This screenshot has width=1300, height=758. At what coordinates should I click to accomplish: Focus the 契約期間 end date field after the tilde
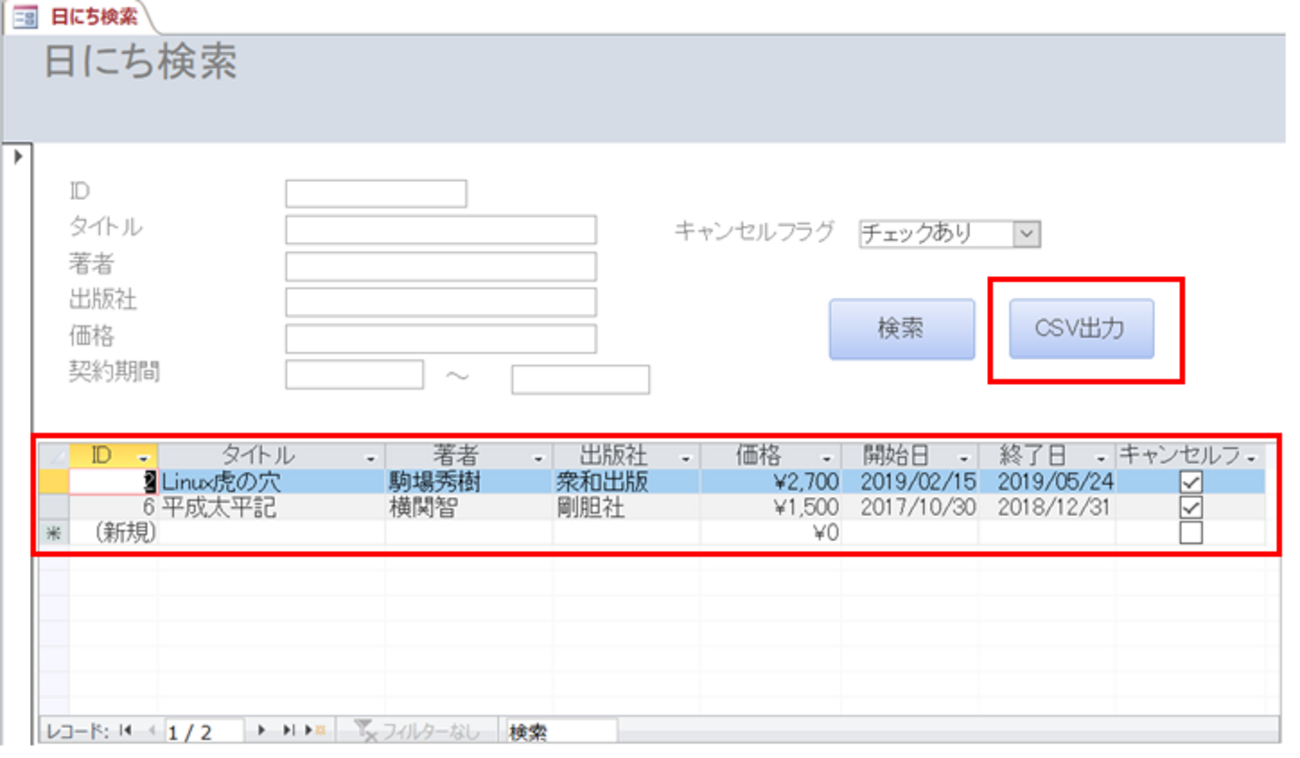(581, 380)
